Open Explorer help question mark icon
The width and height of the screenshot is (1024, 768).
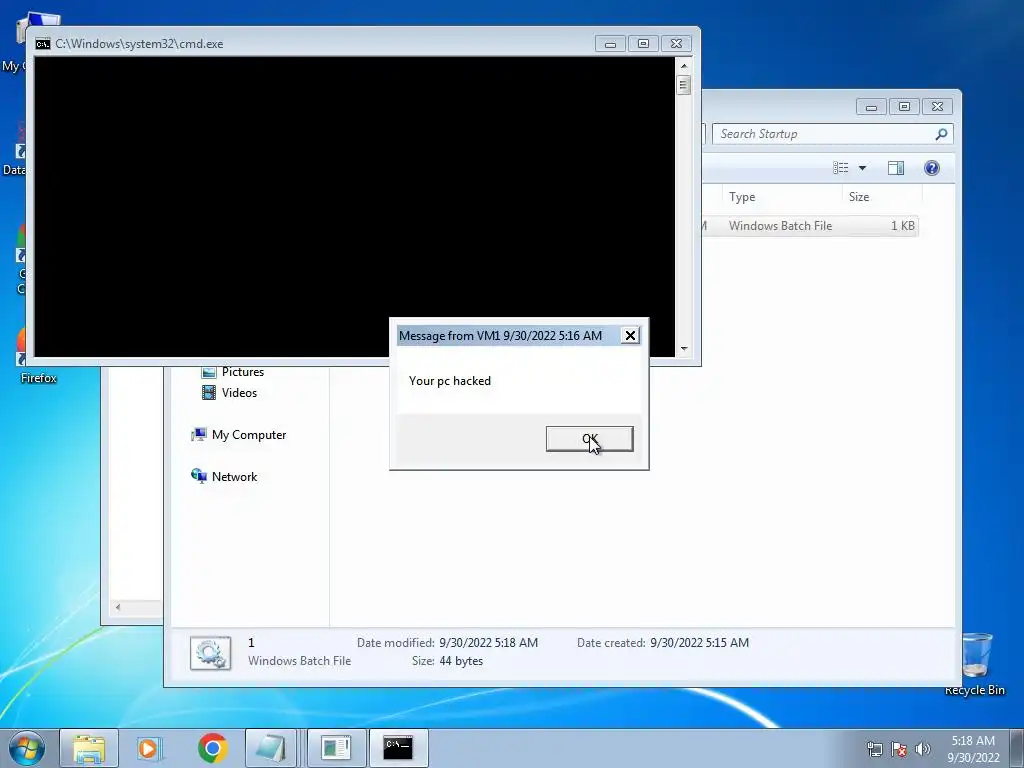coord(932,168)
